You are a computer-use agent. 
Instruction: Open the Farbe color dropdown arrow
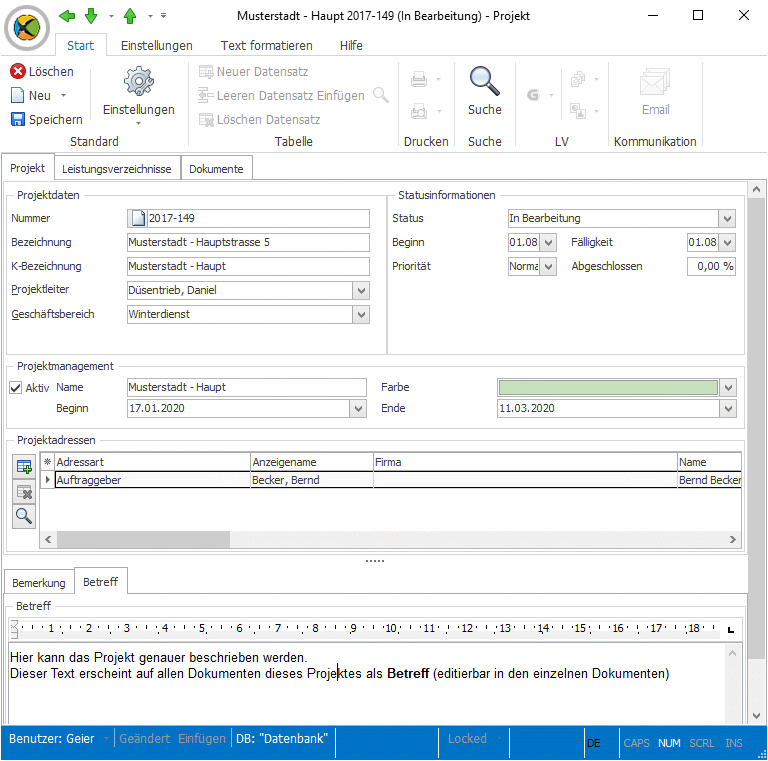[x=728, y=387]
